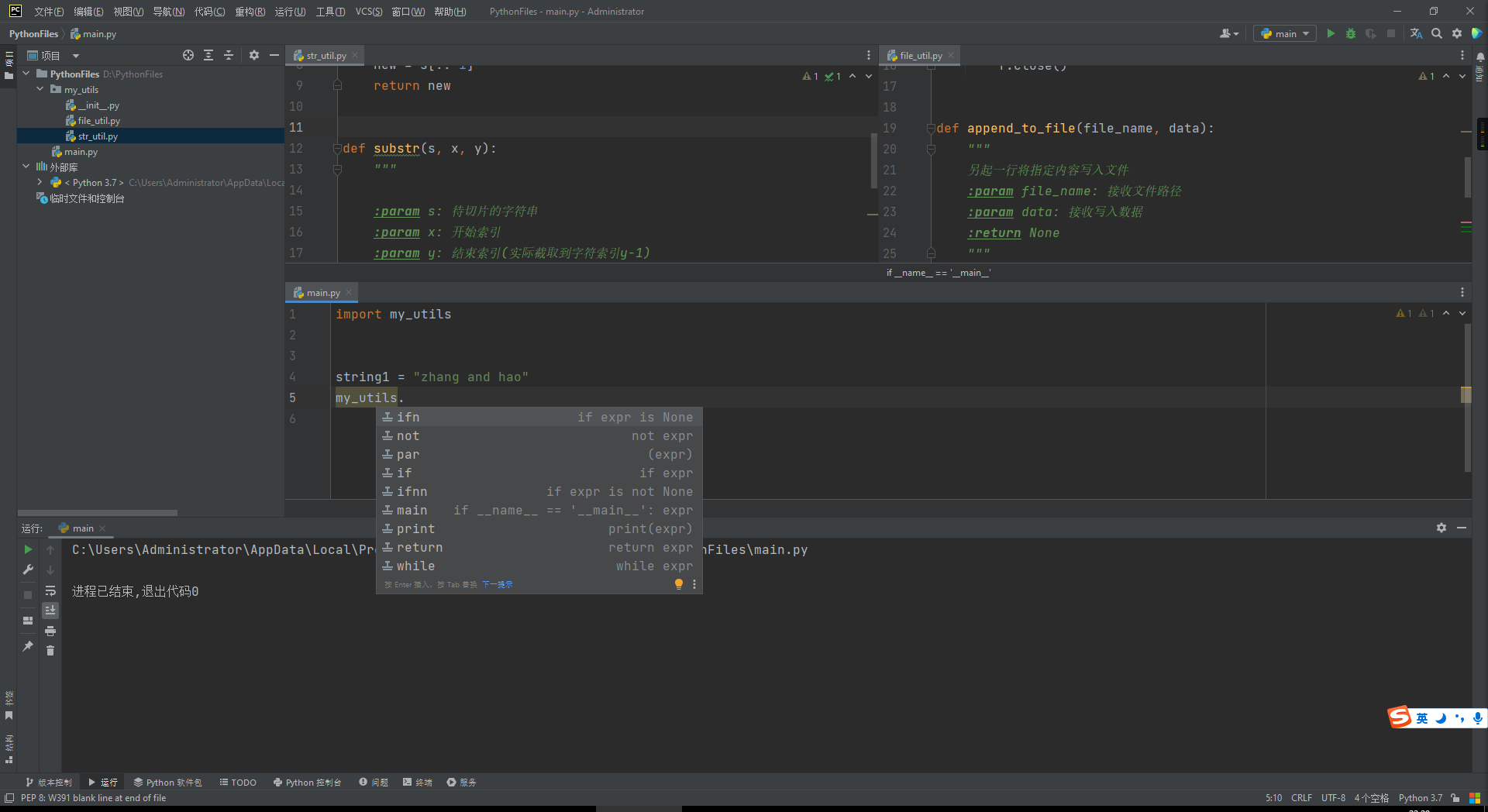Viewport: 1488px width, 812px height.
Task: Select opened file locate target icon in project panel
Action: 188,55
